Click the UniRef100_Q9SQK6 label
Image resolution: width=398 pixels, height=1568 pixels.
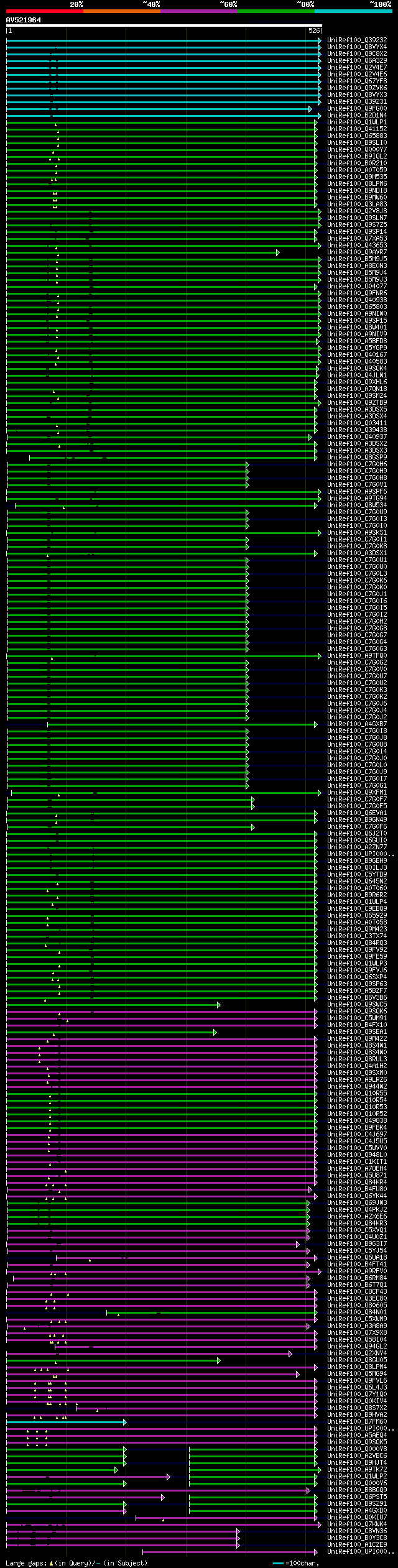357,1012
